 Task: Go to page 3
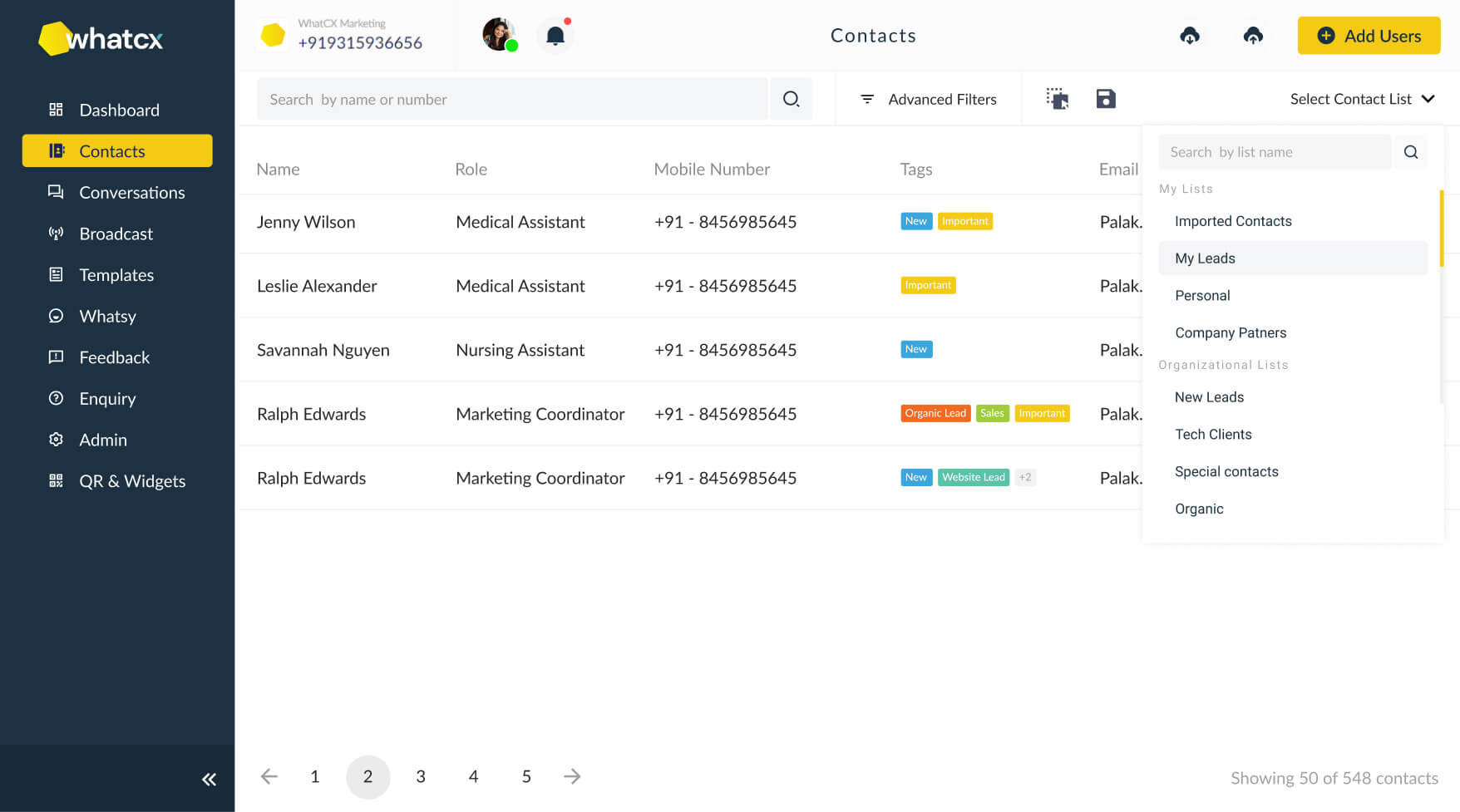coord(421,776)
